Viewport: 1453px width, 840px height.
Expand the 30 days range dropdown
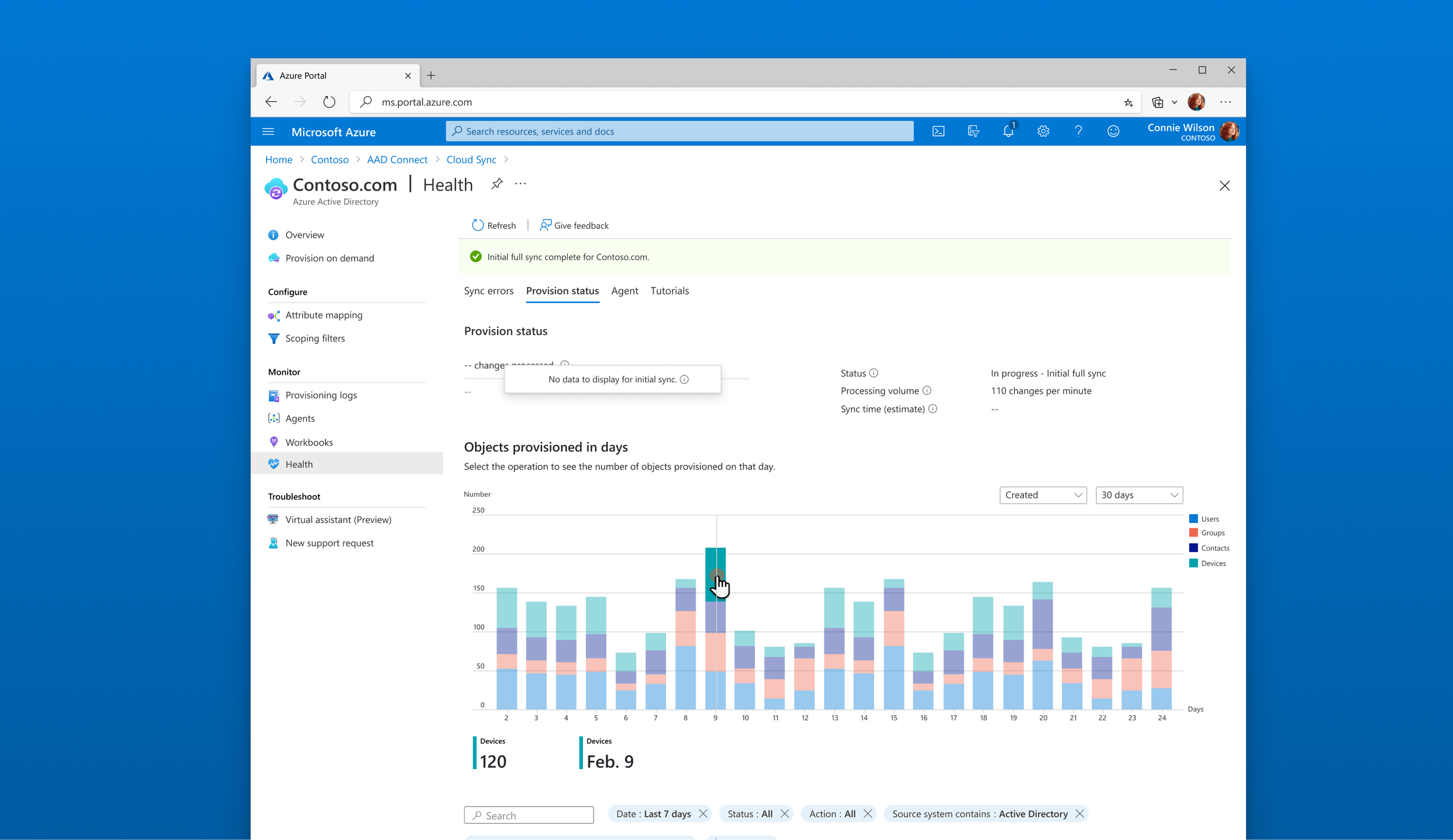pyautogui.click(x=1139, y=495)
